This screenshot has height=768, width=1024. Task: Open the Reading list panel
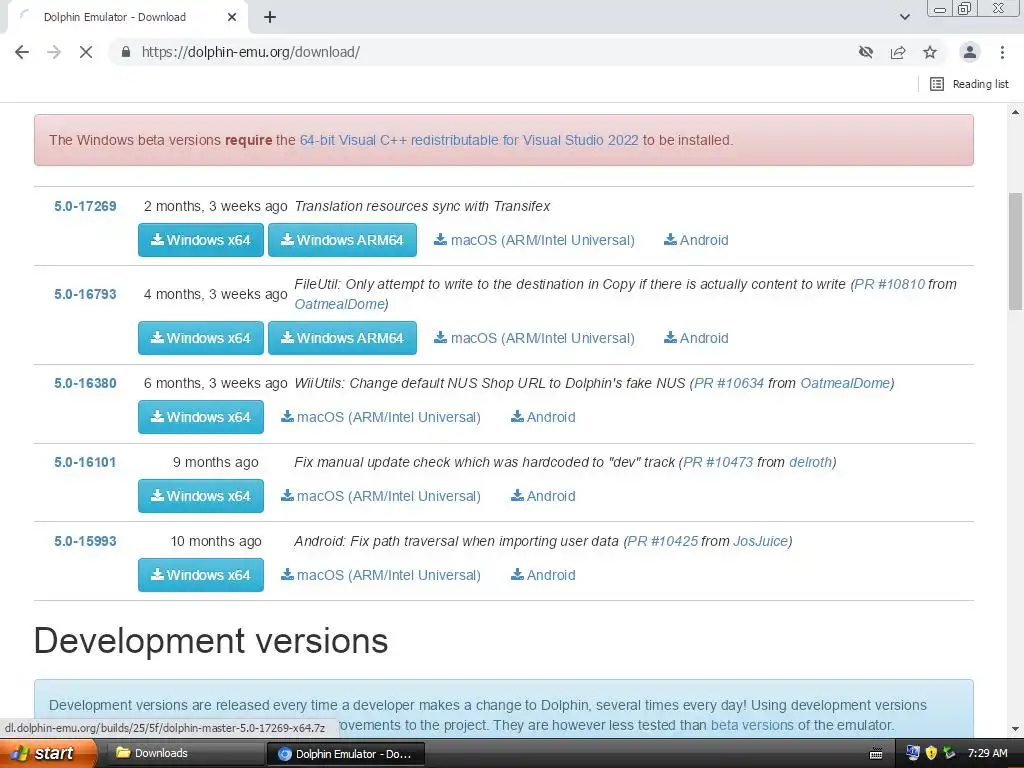969,84
